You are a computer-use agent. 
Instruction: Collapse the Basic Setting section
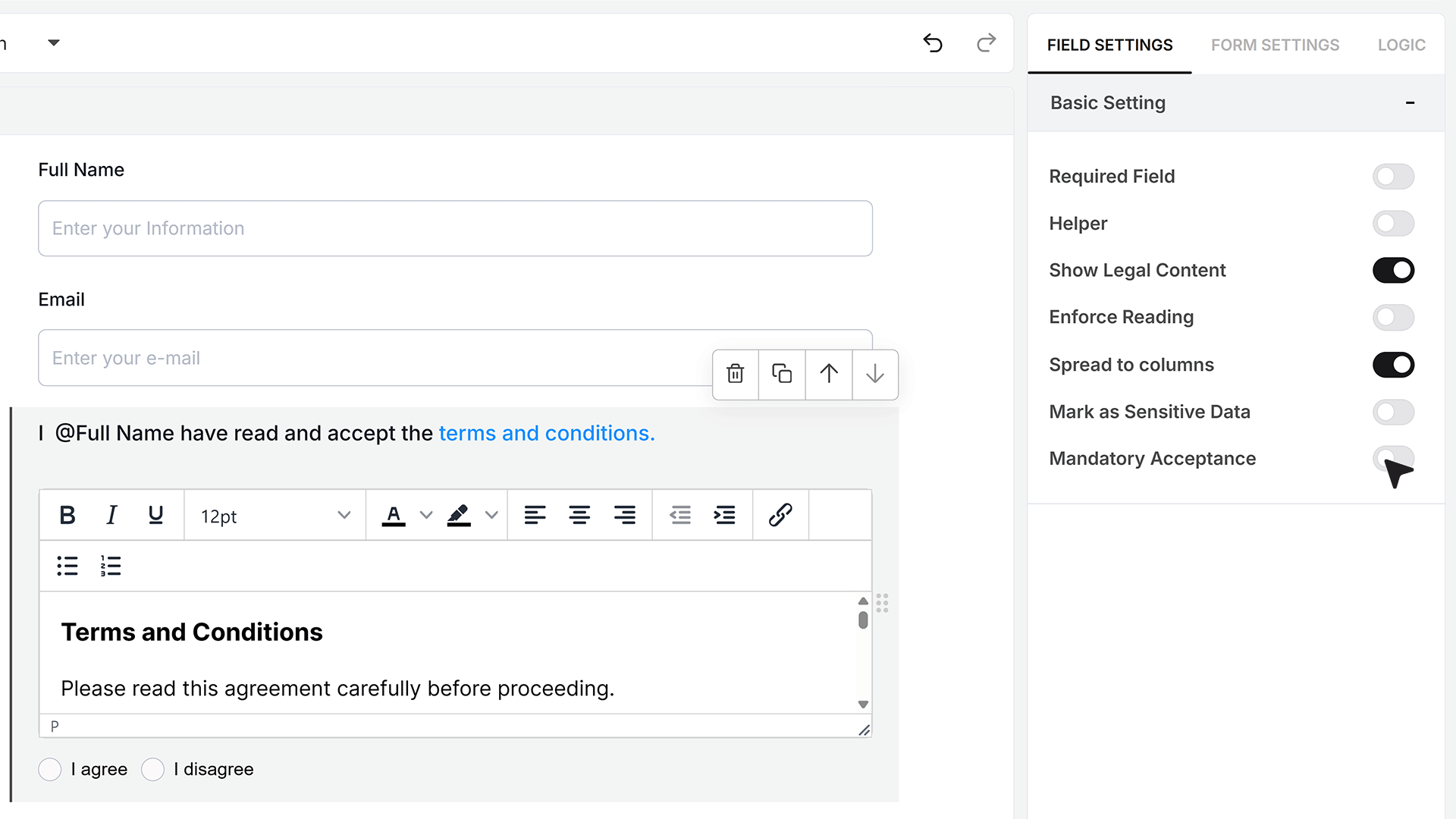click(x=1410, y=103)
